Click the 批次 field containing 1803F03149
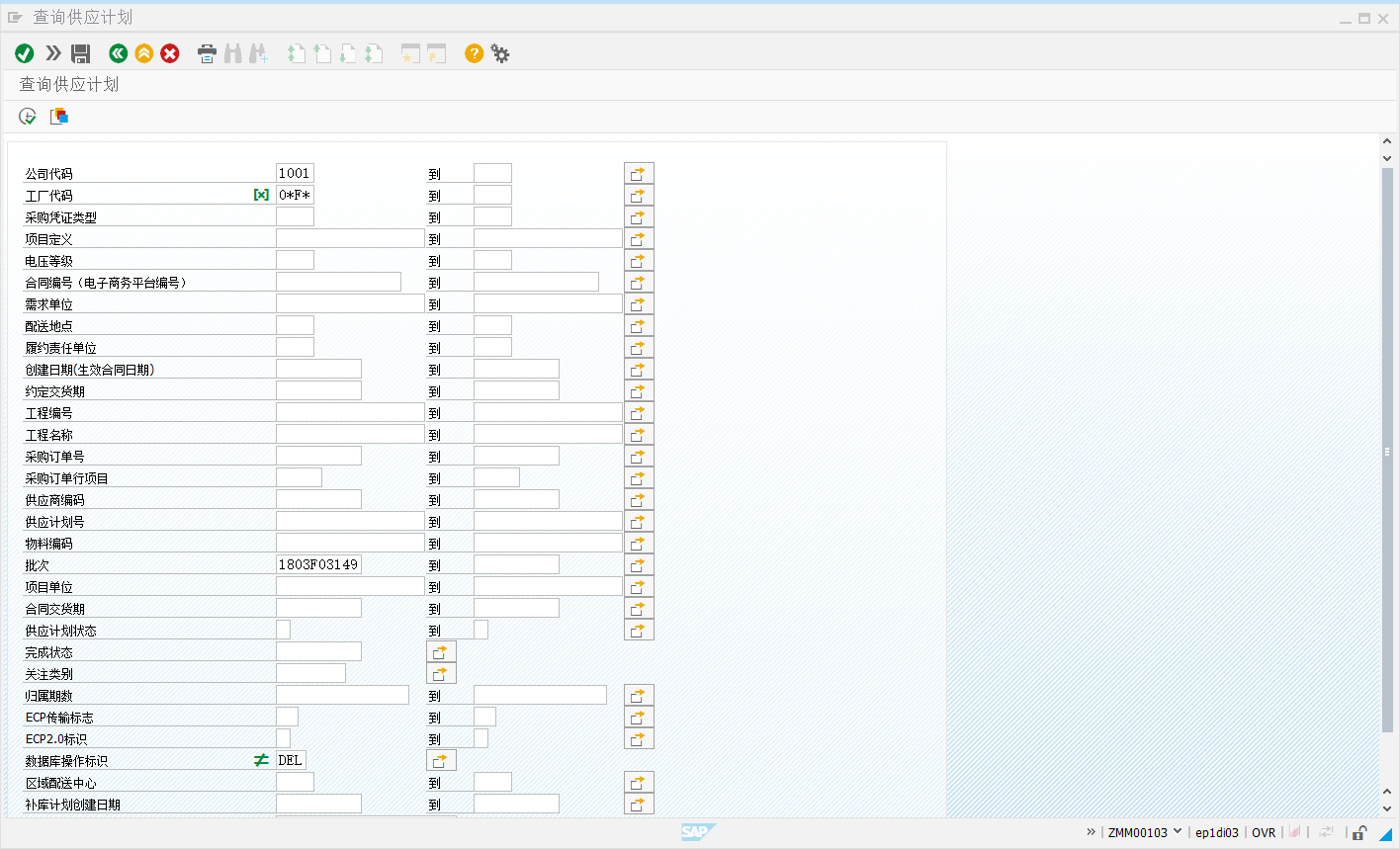Image resolution: width=1400 pixels, height=849 pixels. point(318,564)
